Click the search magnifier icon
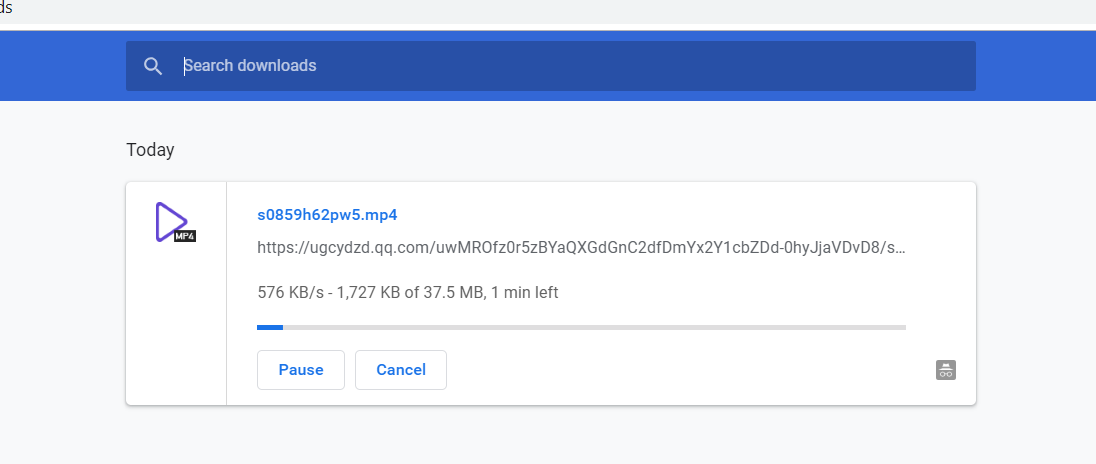The height and width of the screenshot is (464, 1096). point(153,66)
